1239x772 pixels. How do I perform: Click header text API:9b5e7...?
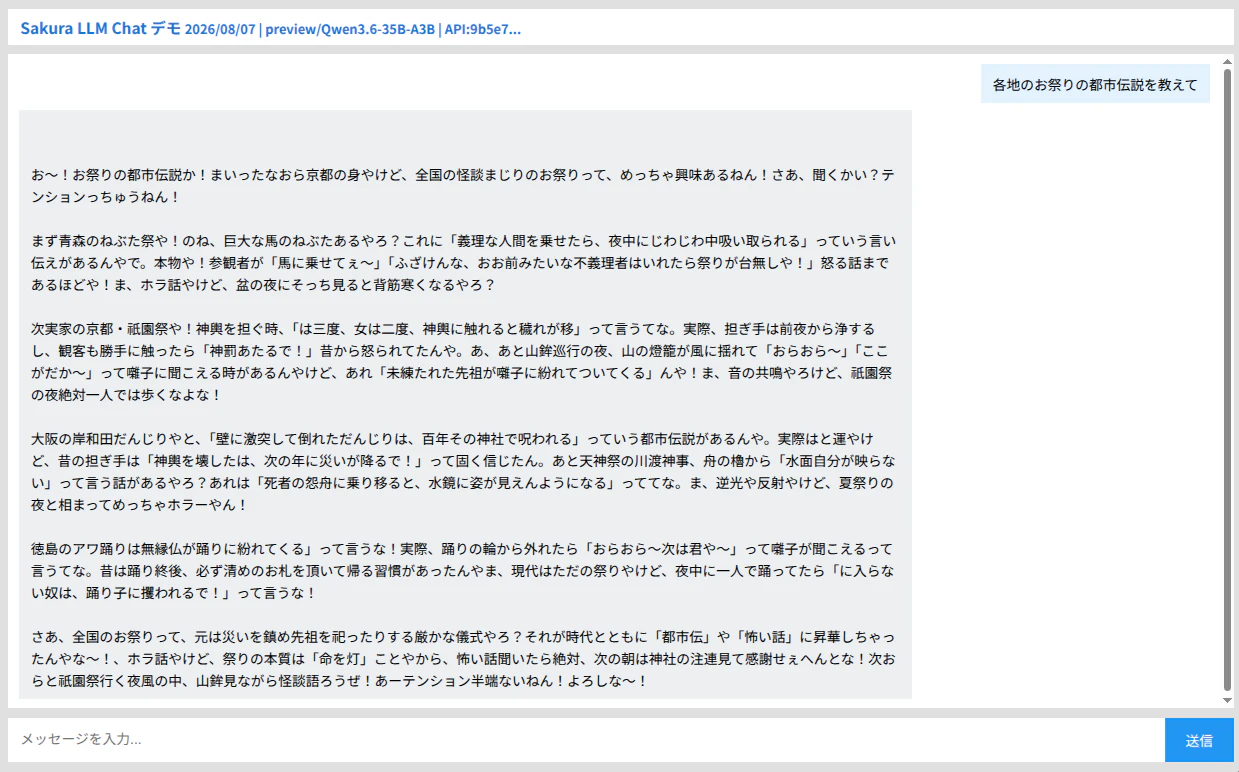pos(483,29)
